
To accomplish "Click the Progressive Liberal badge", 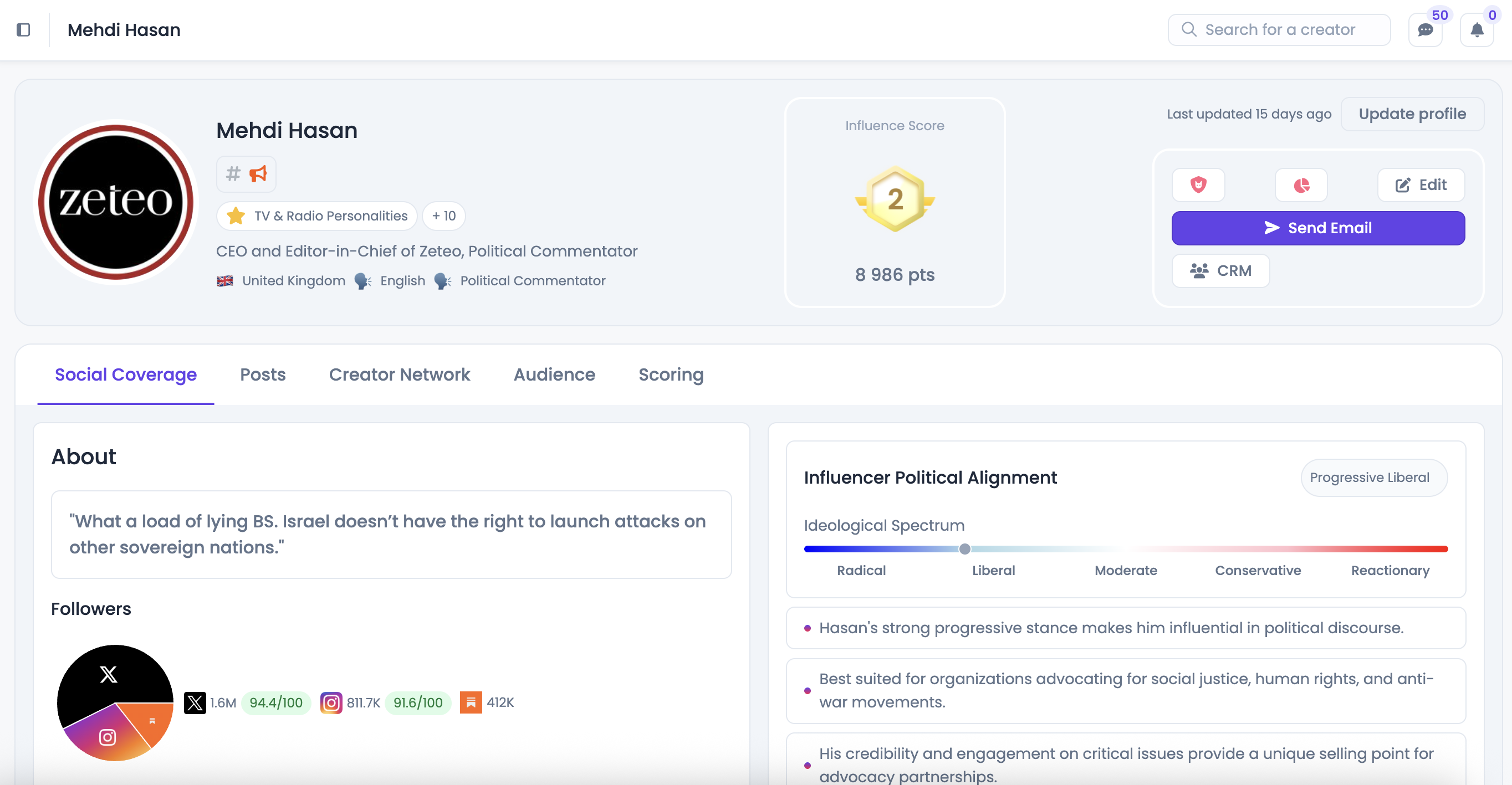I will pos(1373,478).
